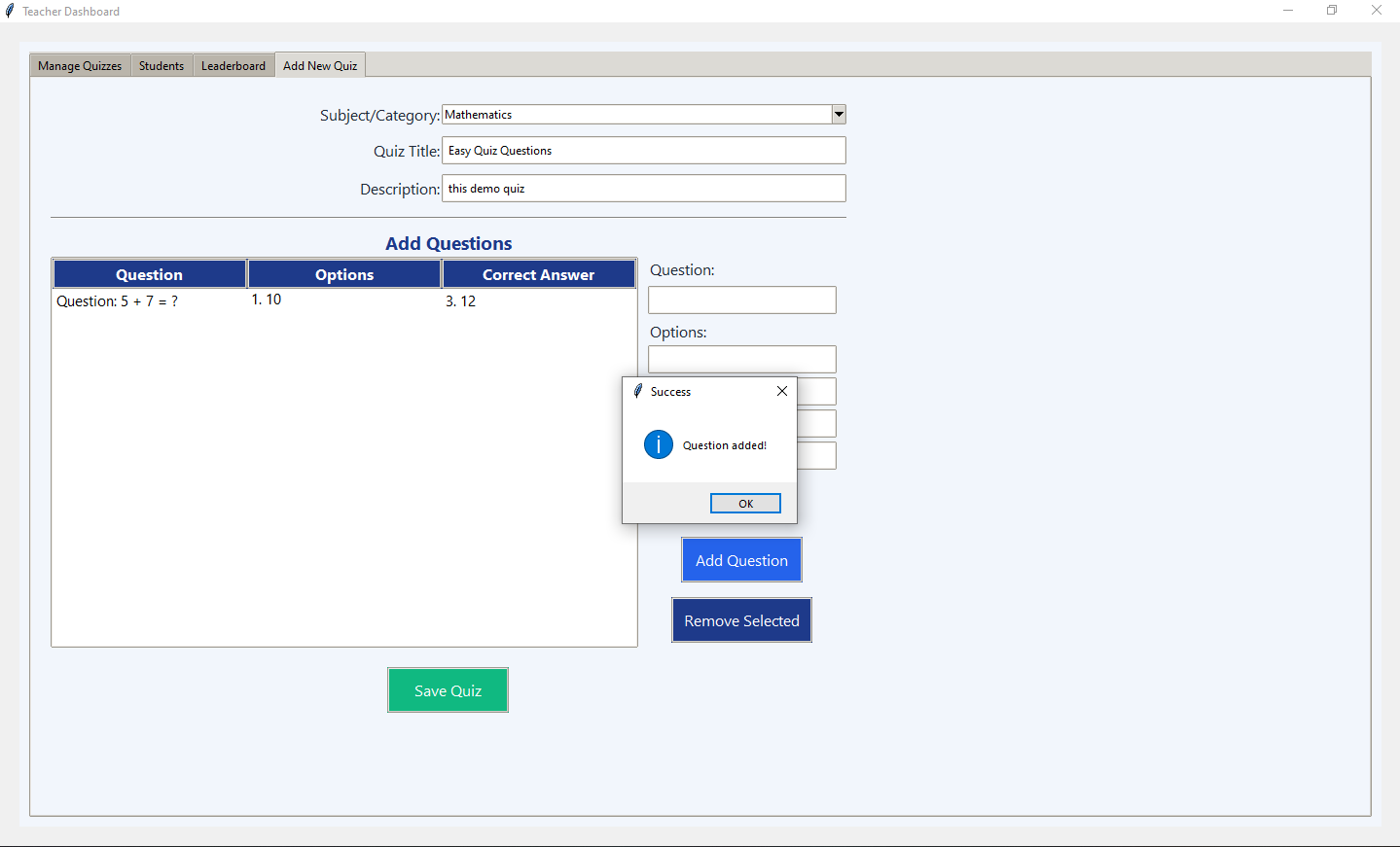This screenshot has width=1400, height=847.
Task: Select the Add New Quiz tab
Action: [x=319, y=64]
